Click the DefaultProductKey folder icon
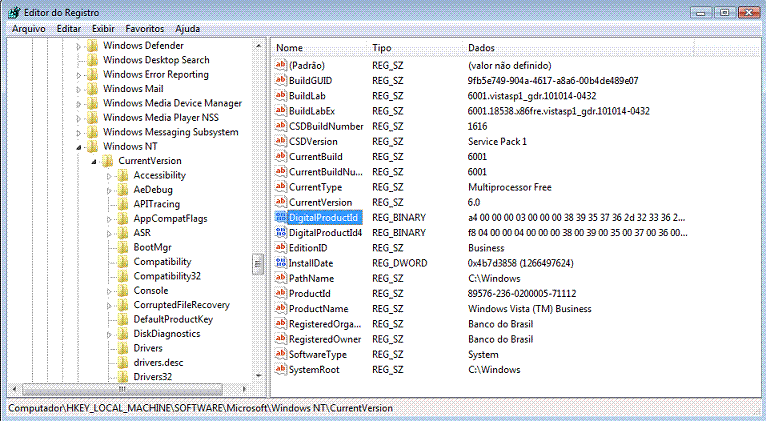The height and width of the screenshot is (421, 766). coord(123,319)
